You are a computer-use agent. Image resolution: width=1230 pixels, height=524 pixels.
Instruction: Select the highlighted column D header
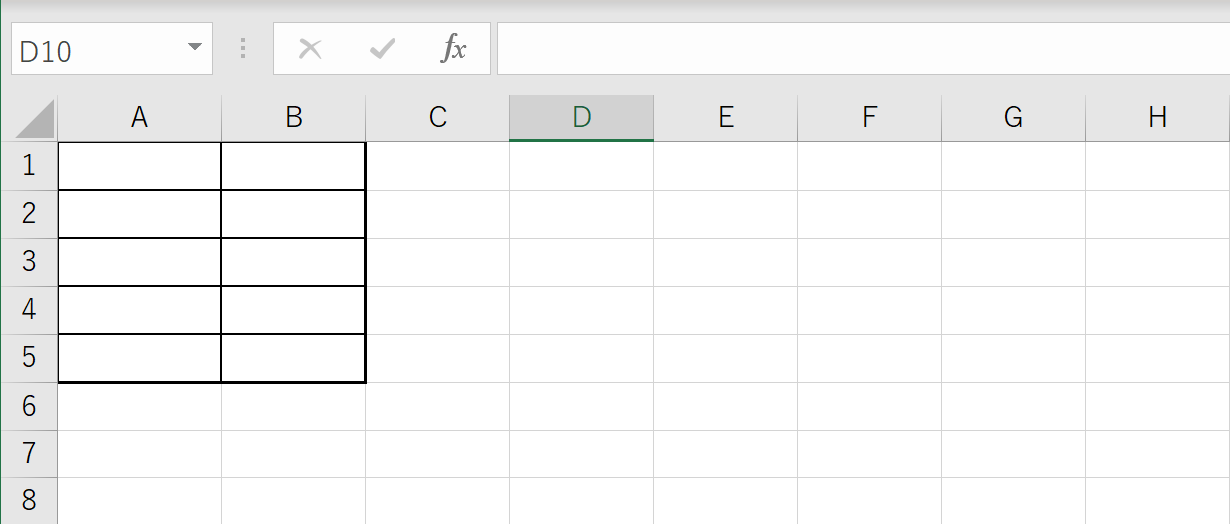tap(582, 118)
